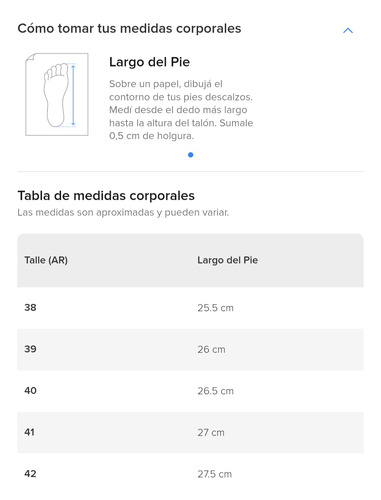Click the 'Las medidas son aproximadas' note

click(123, 212)
